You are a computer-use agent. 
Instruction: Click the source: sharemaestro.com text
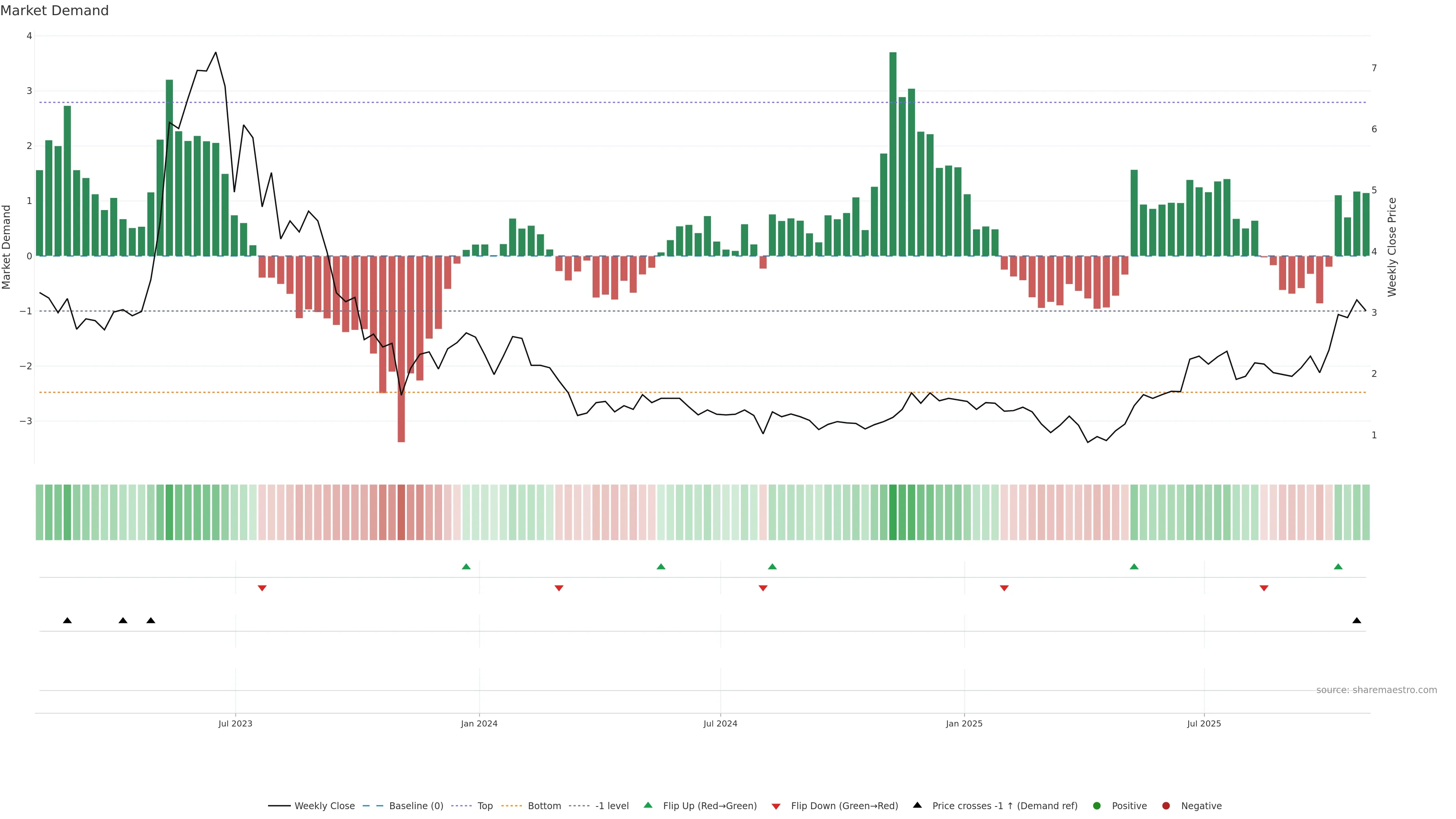point(1376,690)
